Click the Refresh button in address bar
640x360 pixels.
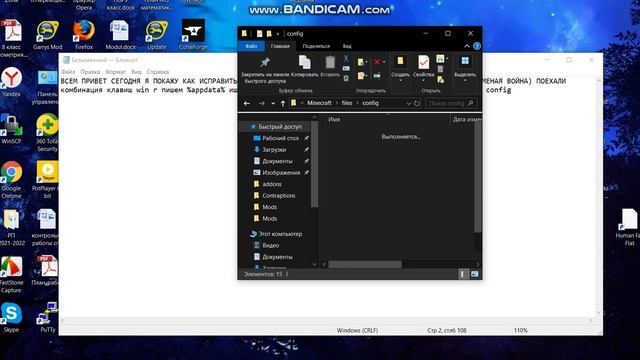point(417,104)
